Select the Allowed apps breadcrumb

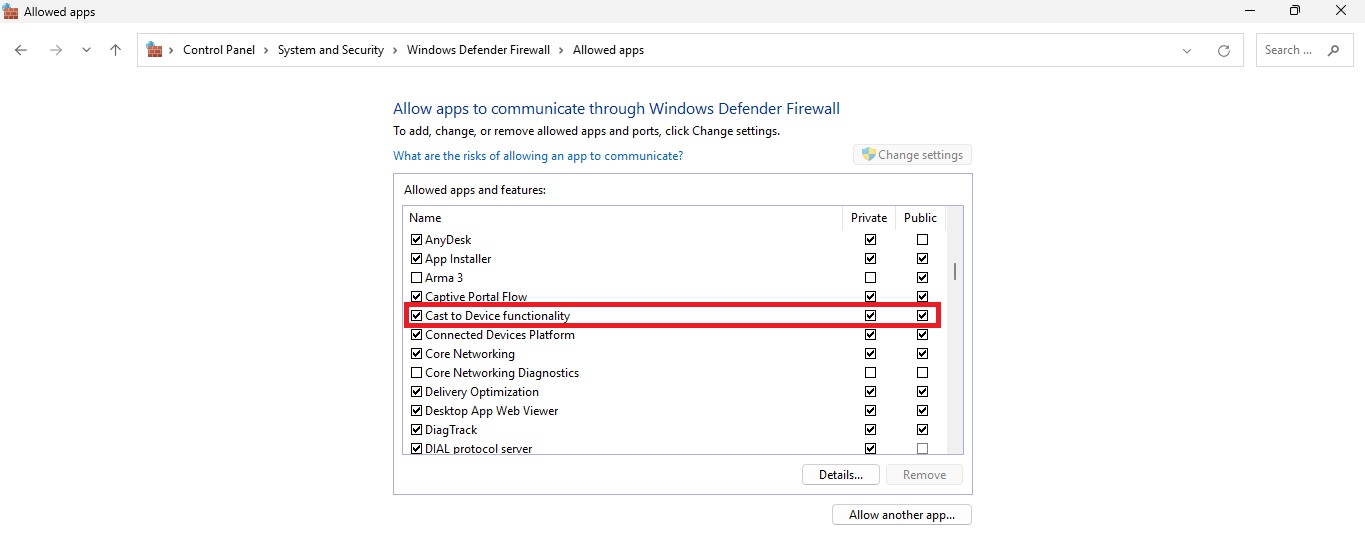pos(608,50)
